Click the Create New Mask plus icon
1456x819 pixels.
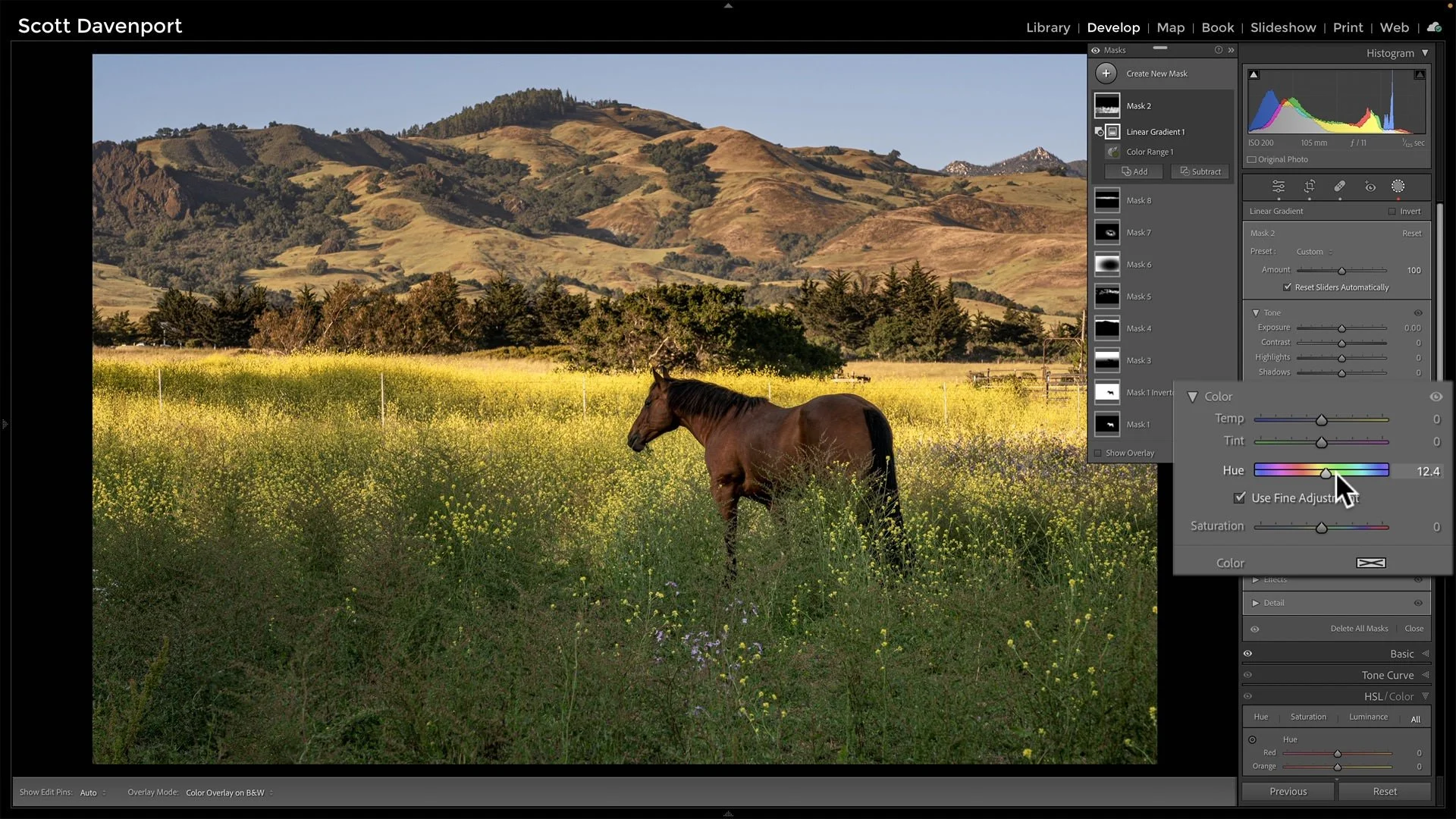click(1106, 73)
